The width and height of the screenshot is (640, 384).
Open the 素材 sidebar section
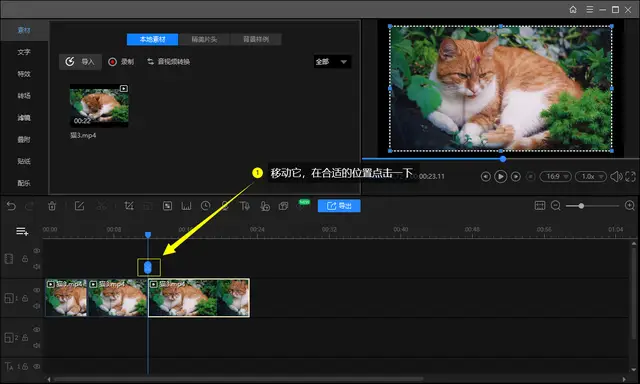pyautogui.click(x=24, y=30)
